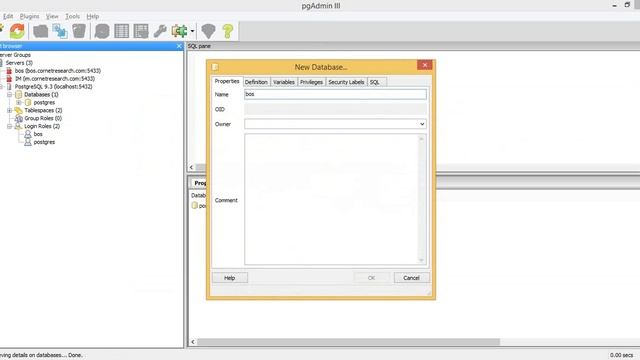Viewport: 640px width, 360px height.
Task: Select postgres under Login Roles
Action: 44,142
